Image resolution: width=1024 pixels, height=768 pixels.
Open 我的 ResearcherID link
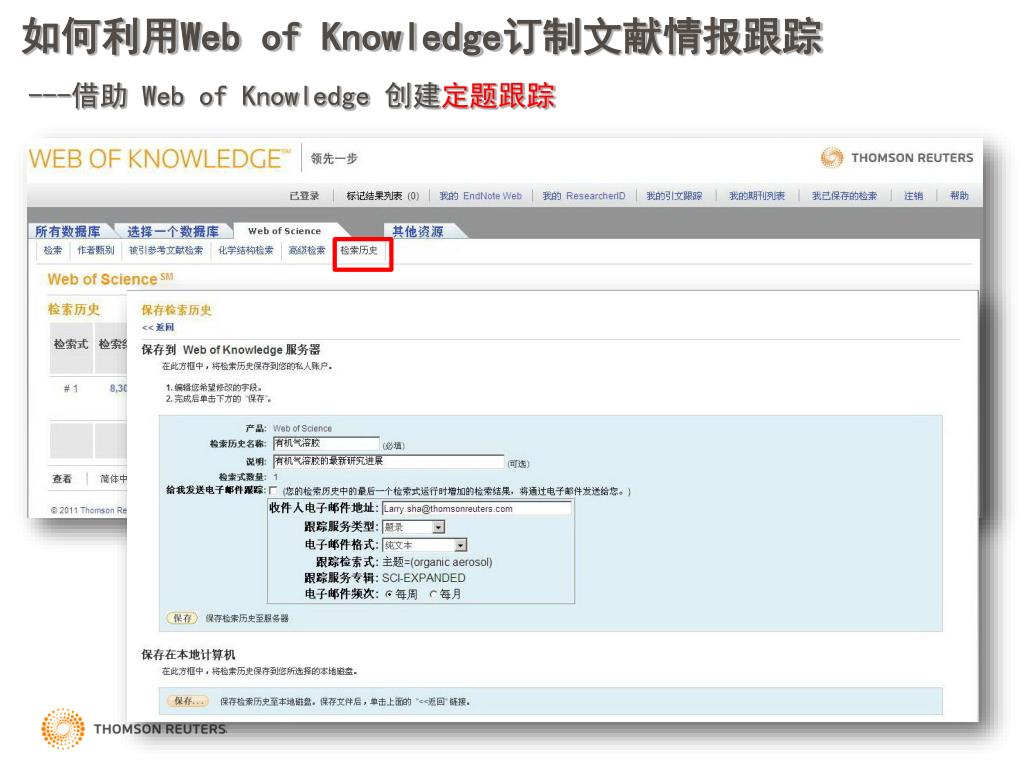point(584,196)
